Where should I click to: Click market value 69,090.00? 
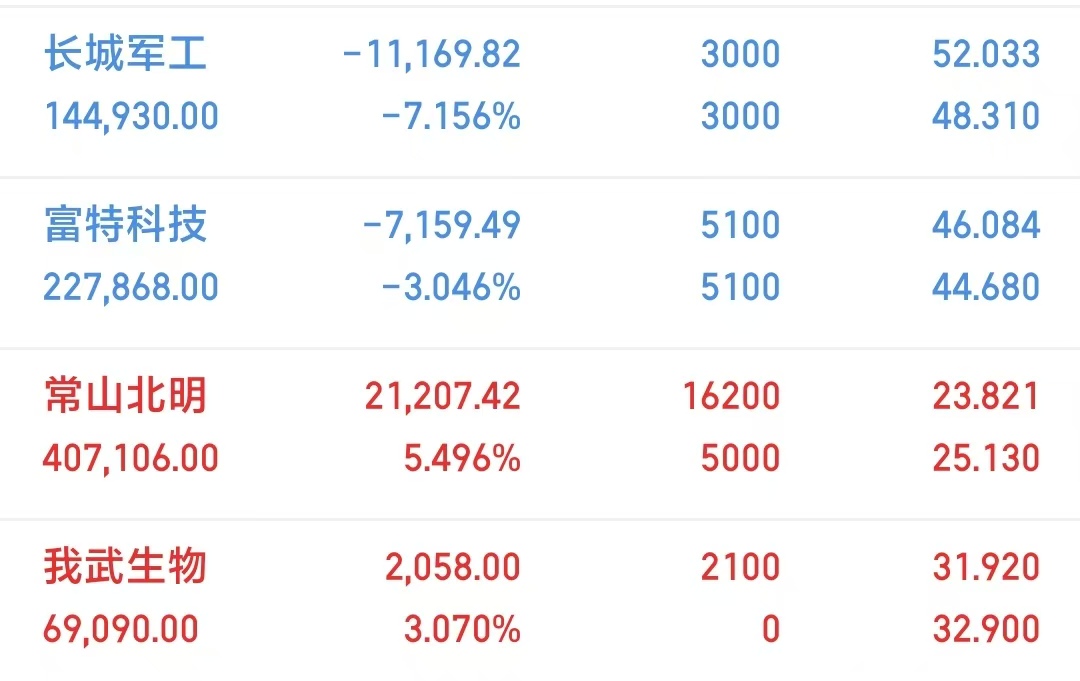pos(121,630)
